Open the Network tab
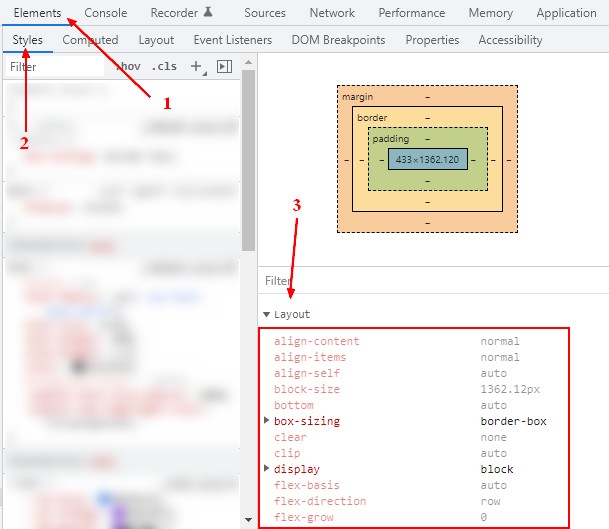This screenshot has height=529, width=609. (x=332, y=13)
